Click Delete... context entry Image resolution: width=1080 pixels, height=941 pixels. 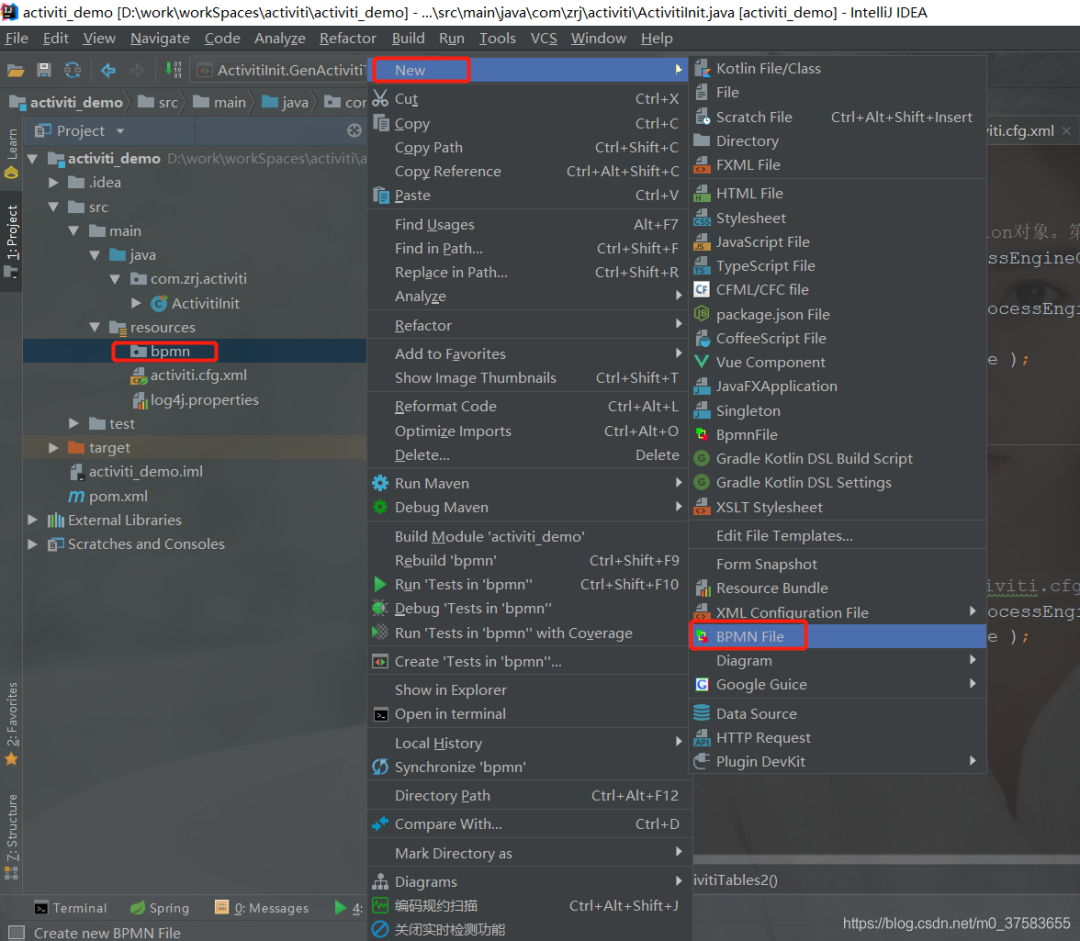pos(528,455)
